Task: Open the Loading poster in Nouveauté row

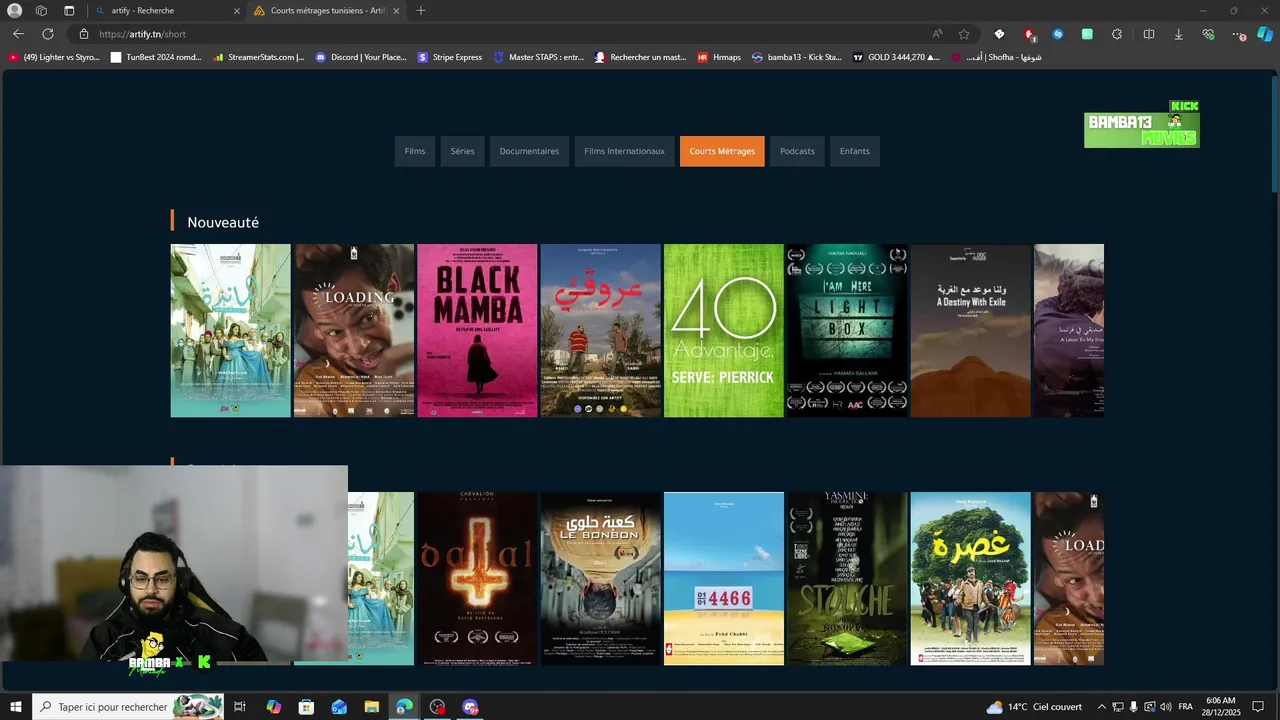Action: point(354,330)
